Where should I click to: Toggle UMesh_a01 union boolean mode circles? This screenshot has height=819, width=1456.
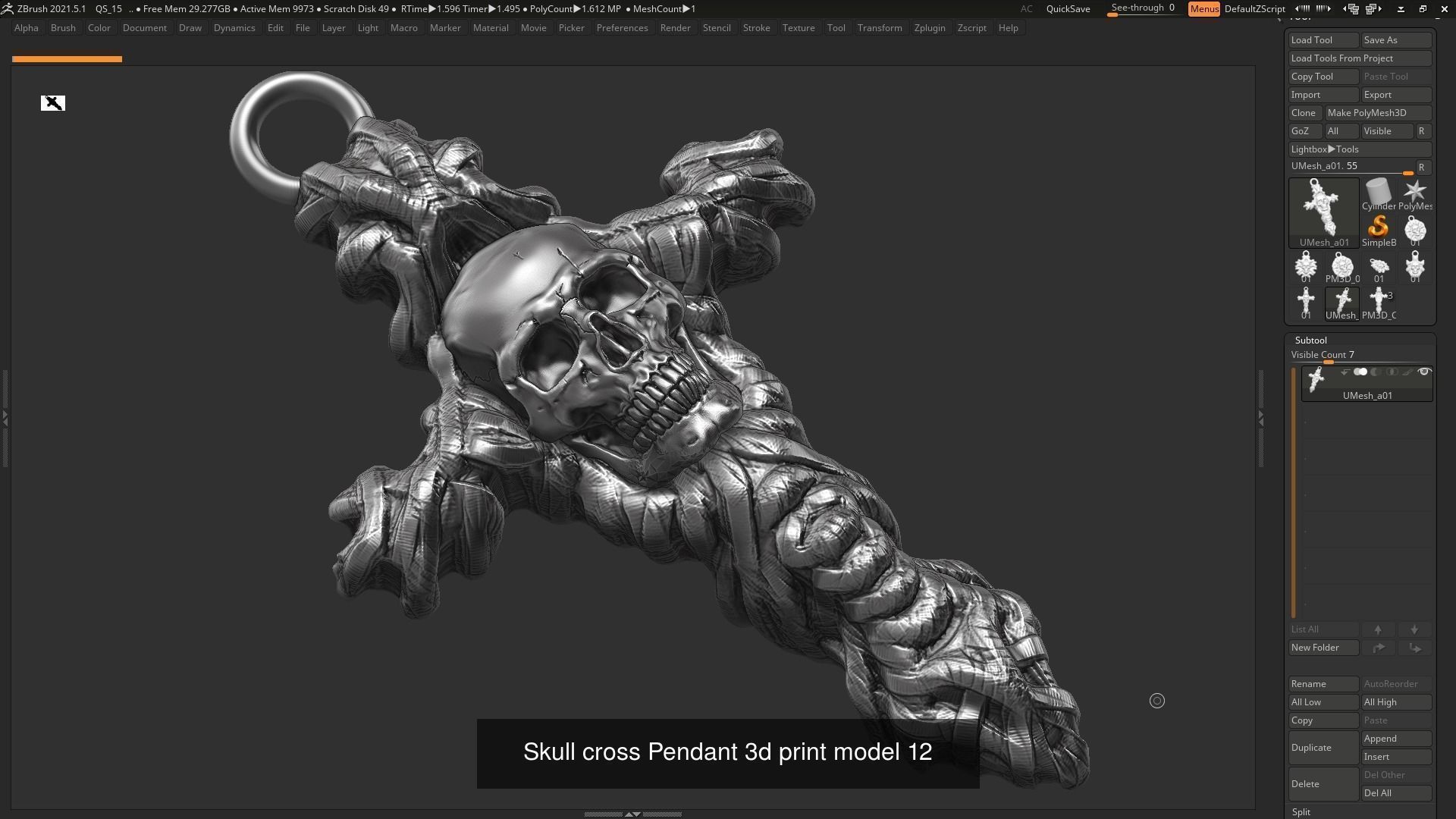click(x=1360, y=372)
